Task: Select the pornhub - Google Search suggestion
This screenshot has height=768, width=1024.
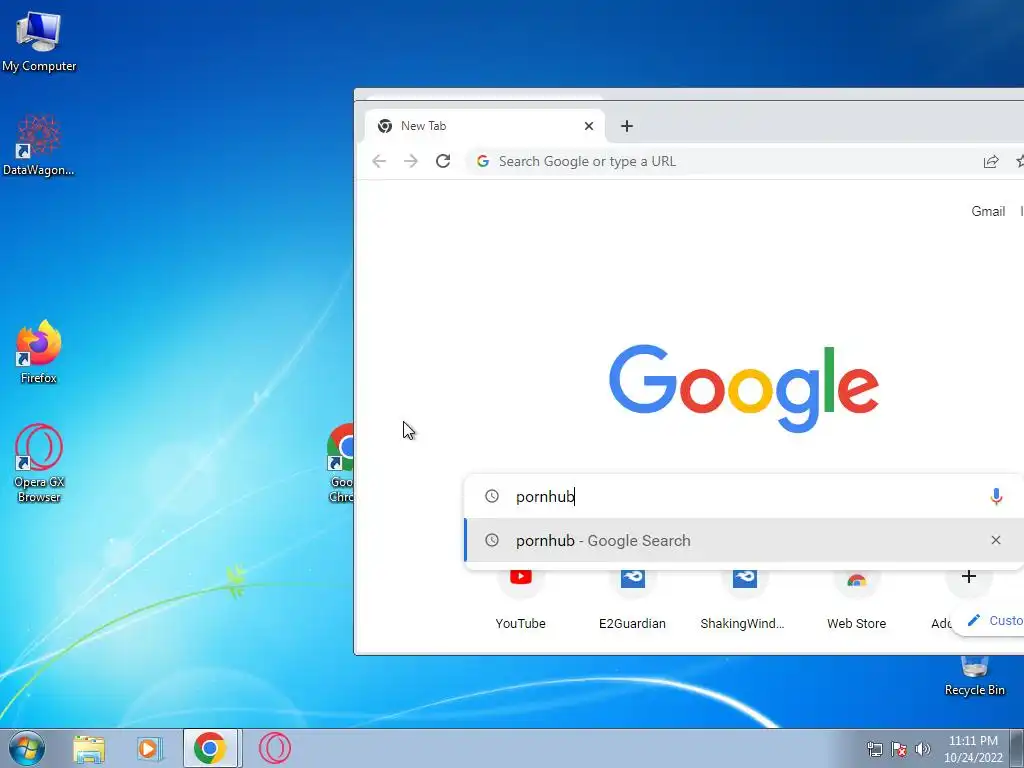Action: (x=744, y=540)
